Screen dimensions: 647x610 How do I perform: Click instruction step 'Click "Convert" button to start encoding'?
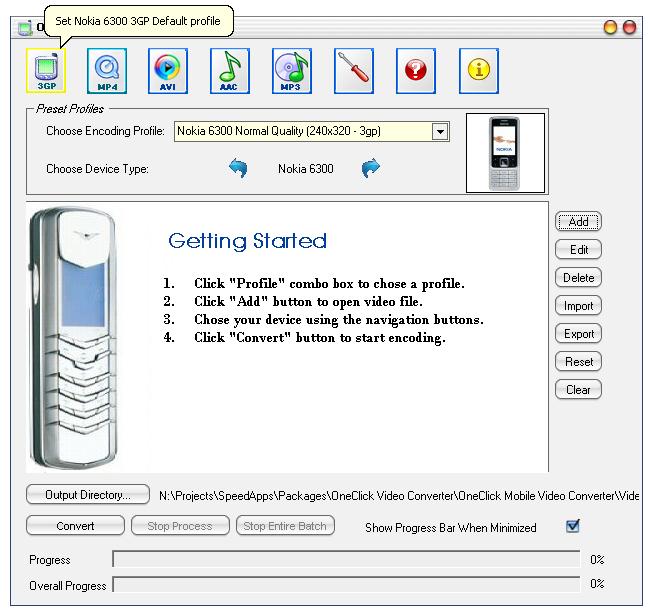pyautogui.click(x=320, y=338)
